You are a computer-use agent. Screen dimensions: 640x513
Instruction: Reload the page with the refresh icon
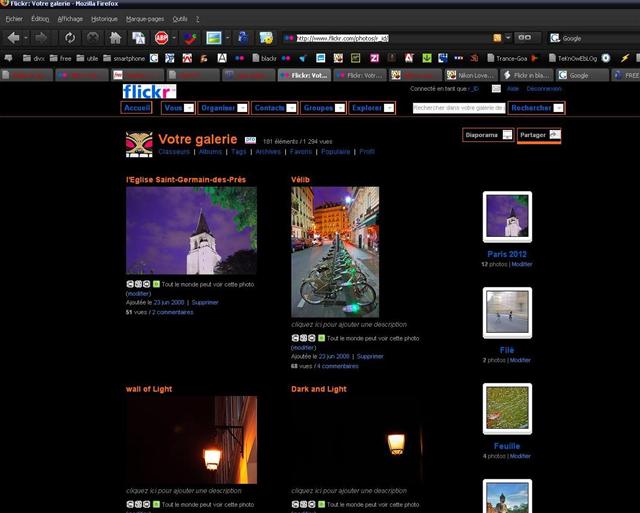[x=70, y=38]
